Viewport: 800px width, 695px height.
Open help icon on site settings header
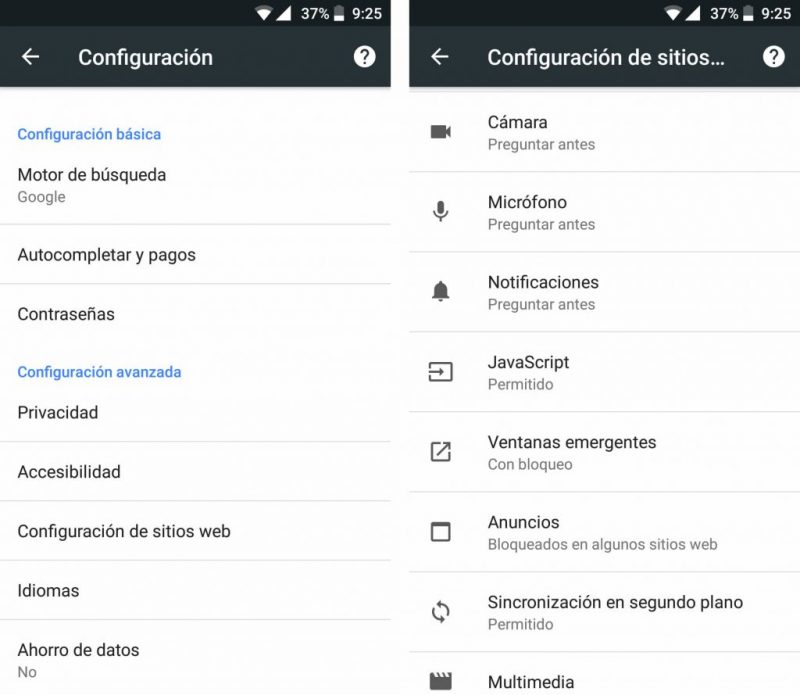tap(773, 57)
